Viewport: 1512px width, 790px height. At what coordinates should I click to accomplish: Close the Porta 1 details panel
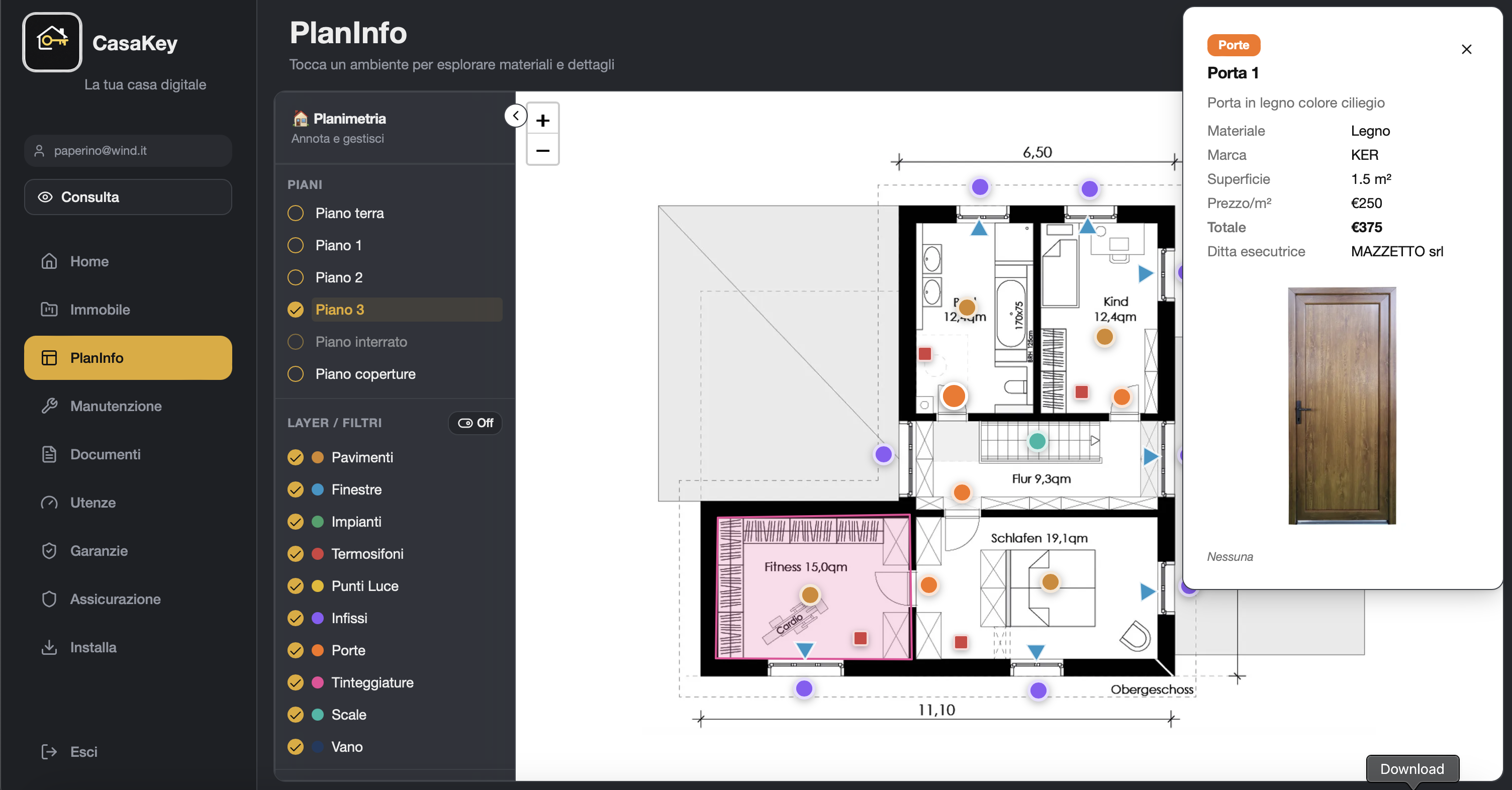pos(1466,49)
